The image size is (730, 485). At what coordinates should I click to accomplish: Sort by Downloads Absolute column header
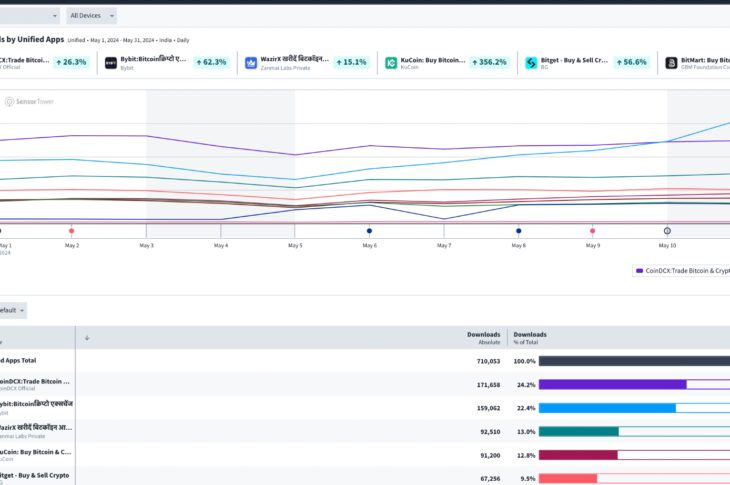pyautogui.click(x=483, y=338)
